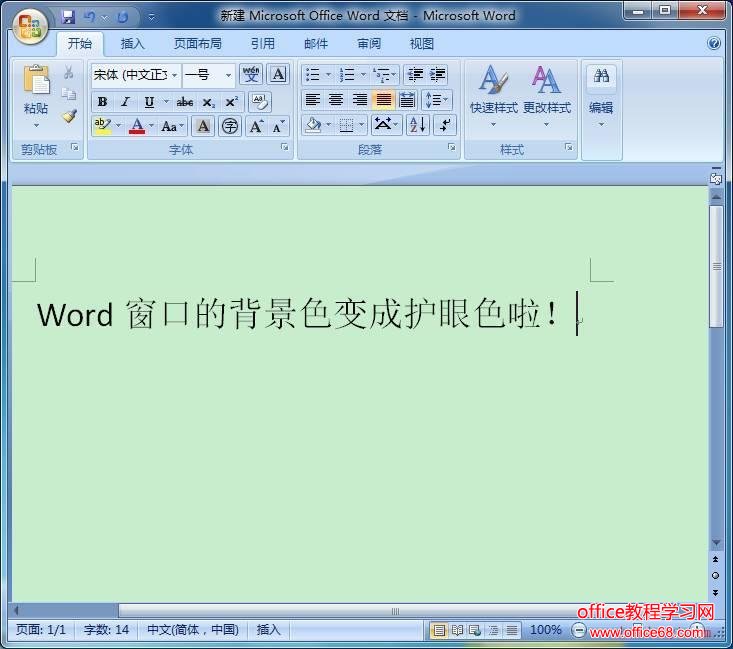Click 字数: 14 in status bar
Screen dimensions: 733x649
(106, 630)
